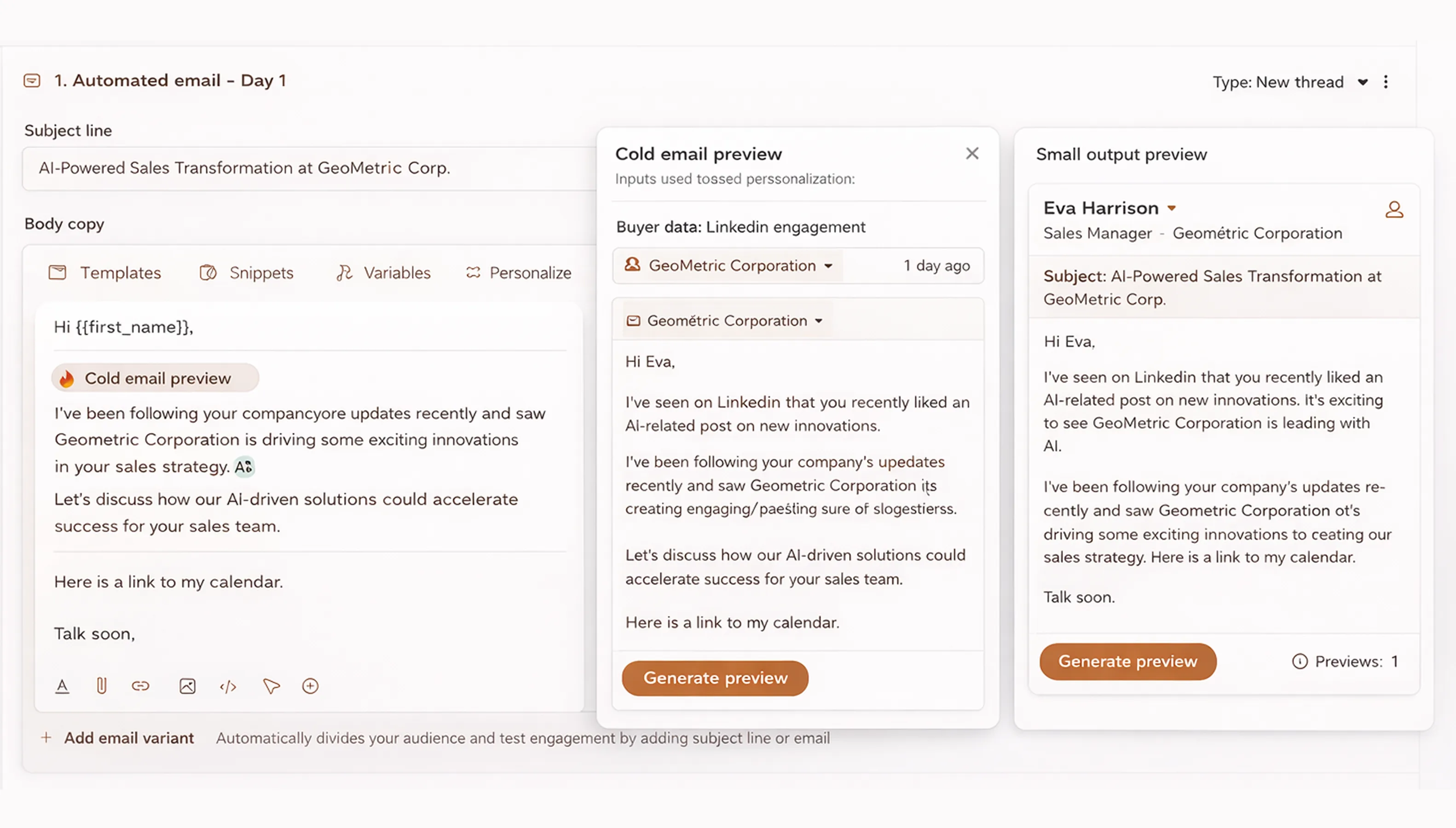Screen dimensions: 1456x828
Task: Open the Snippets tab
Action: click(x=246, y=273)
